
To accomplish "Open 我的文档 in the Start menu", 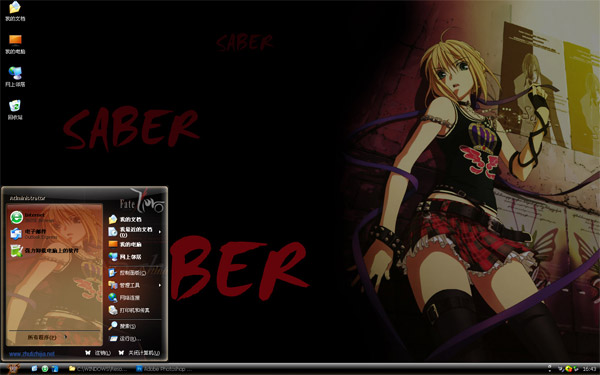I will coord(125,219).
